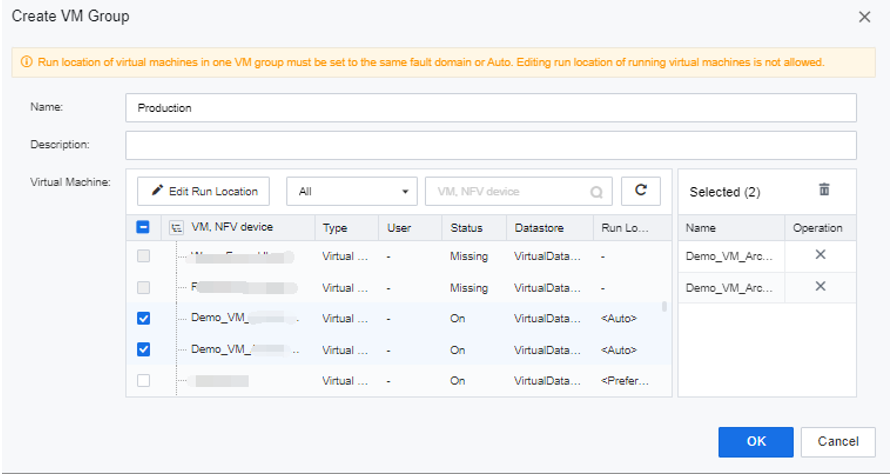Uncheck the second Demo_VM row checkbox

143,349
